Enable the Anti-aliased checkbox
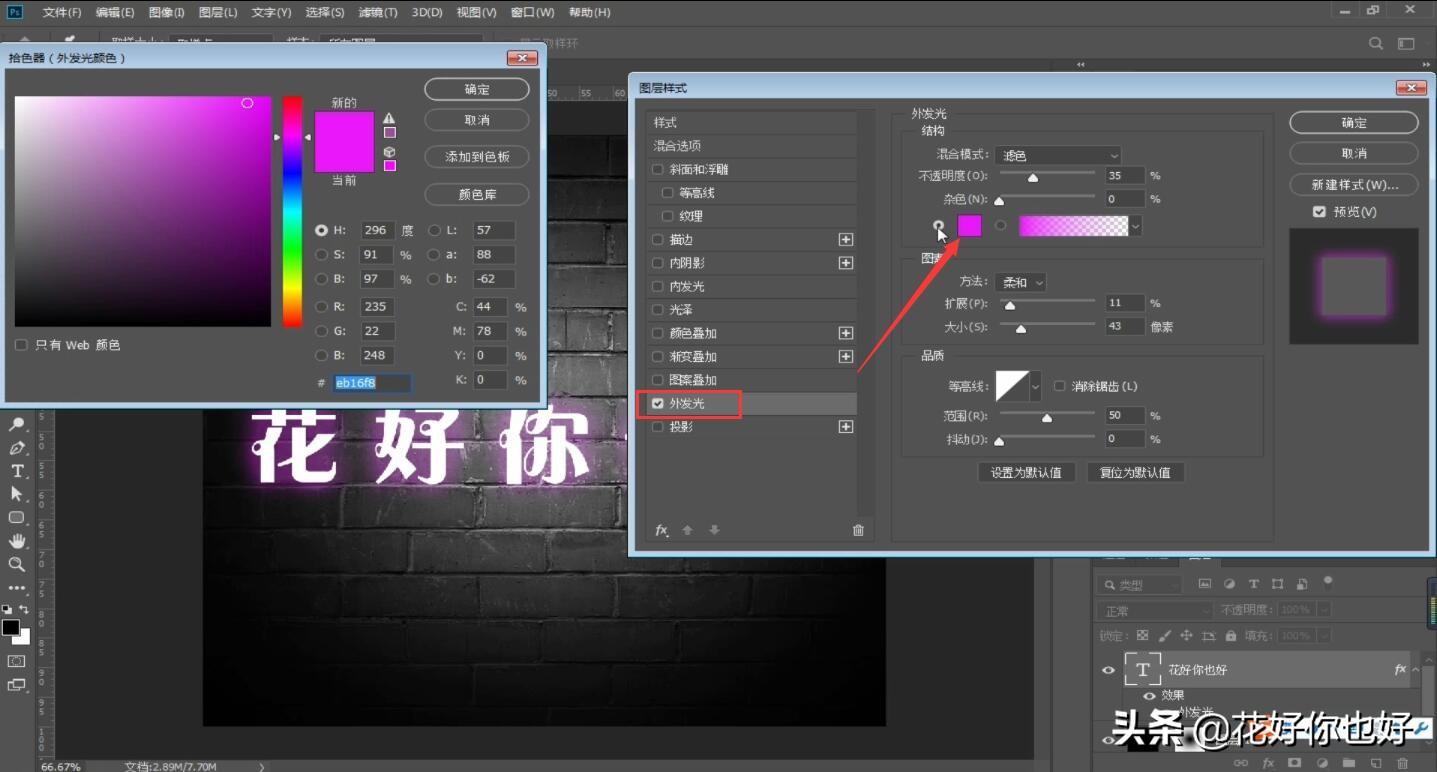 click(x=1060, y=386)
